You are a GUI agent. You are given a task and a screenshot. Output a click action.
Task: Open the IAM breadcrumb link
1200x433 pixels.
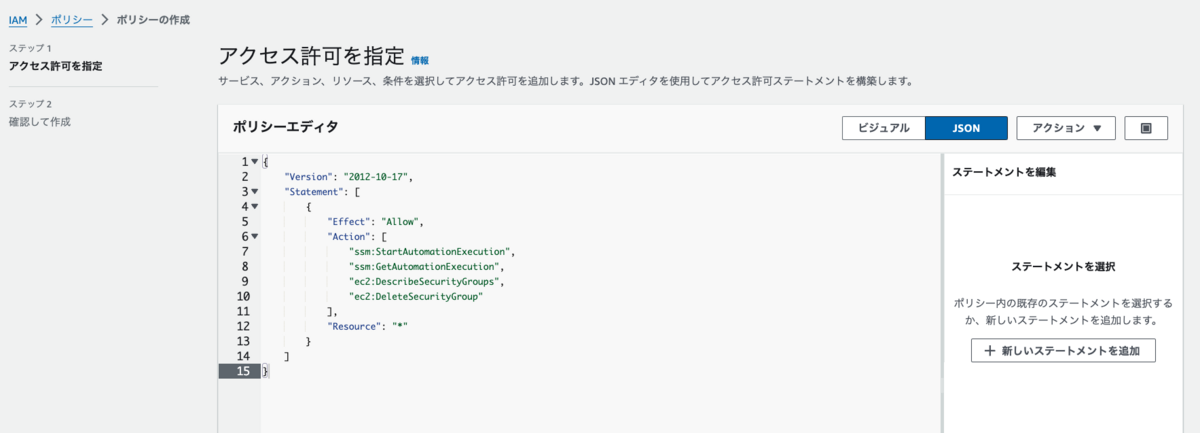18,20
